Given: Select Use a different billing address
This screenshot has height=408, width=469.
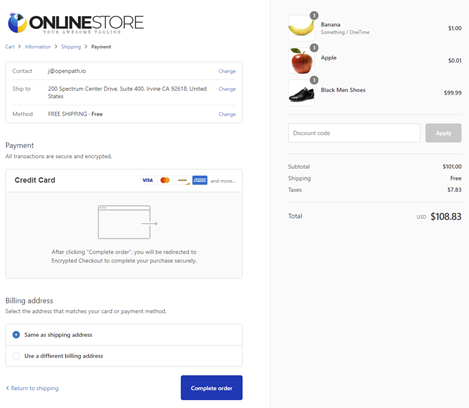Looking at the screenshot, I should 124,356.
